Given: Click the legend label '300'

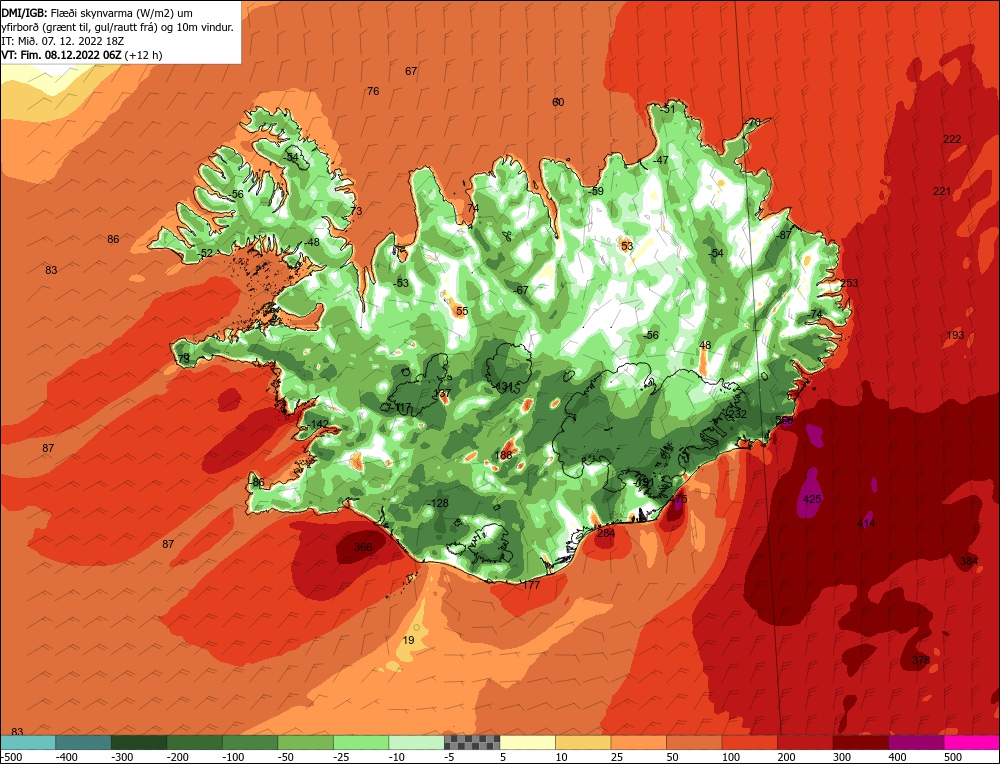Looking at the screenshot, I should click(842, 757).
